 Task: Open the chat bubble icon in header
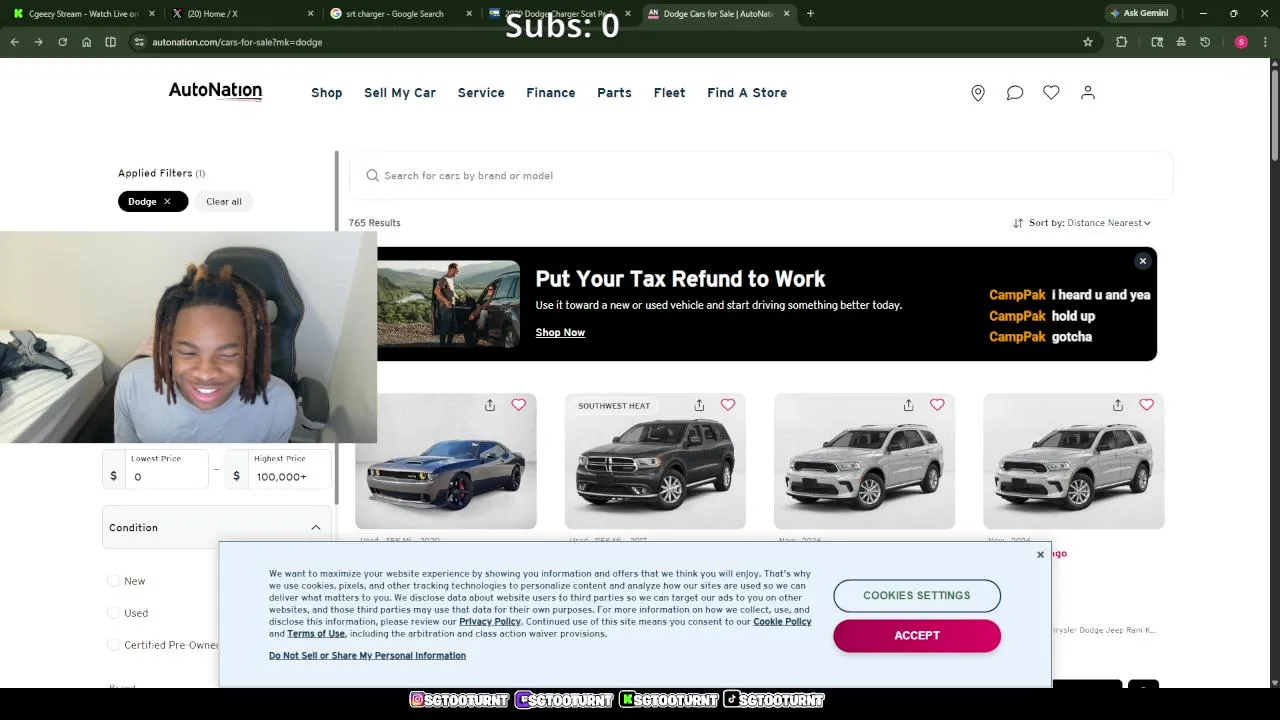click(1015, 93)
